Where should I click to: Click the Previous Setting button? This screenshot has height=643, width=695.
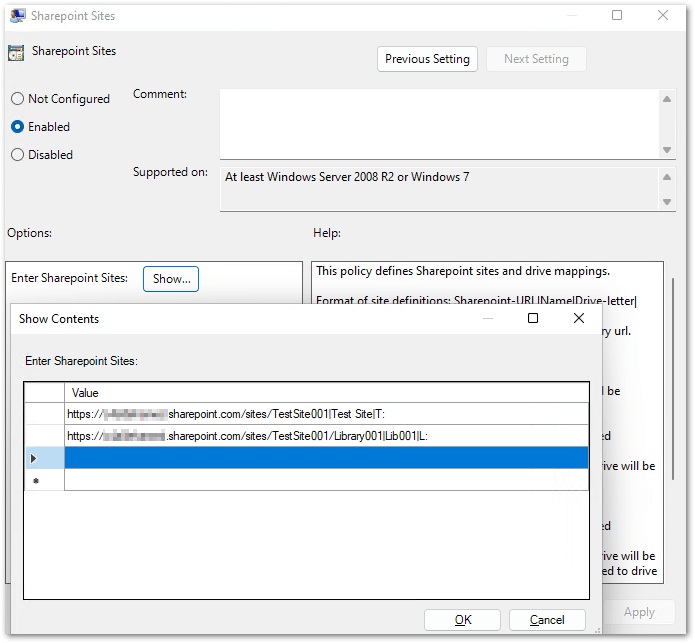point(427,59)
